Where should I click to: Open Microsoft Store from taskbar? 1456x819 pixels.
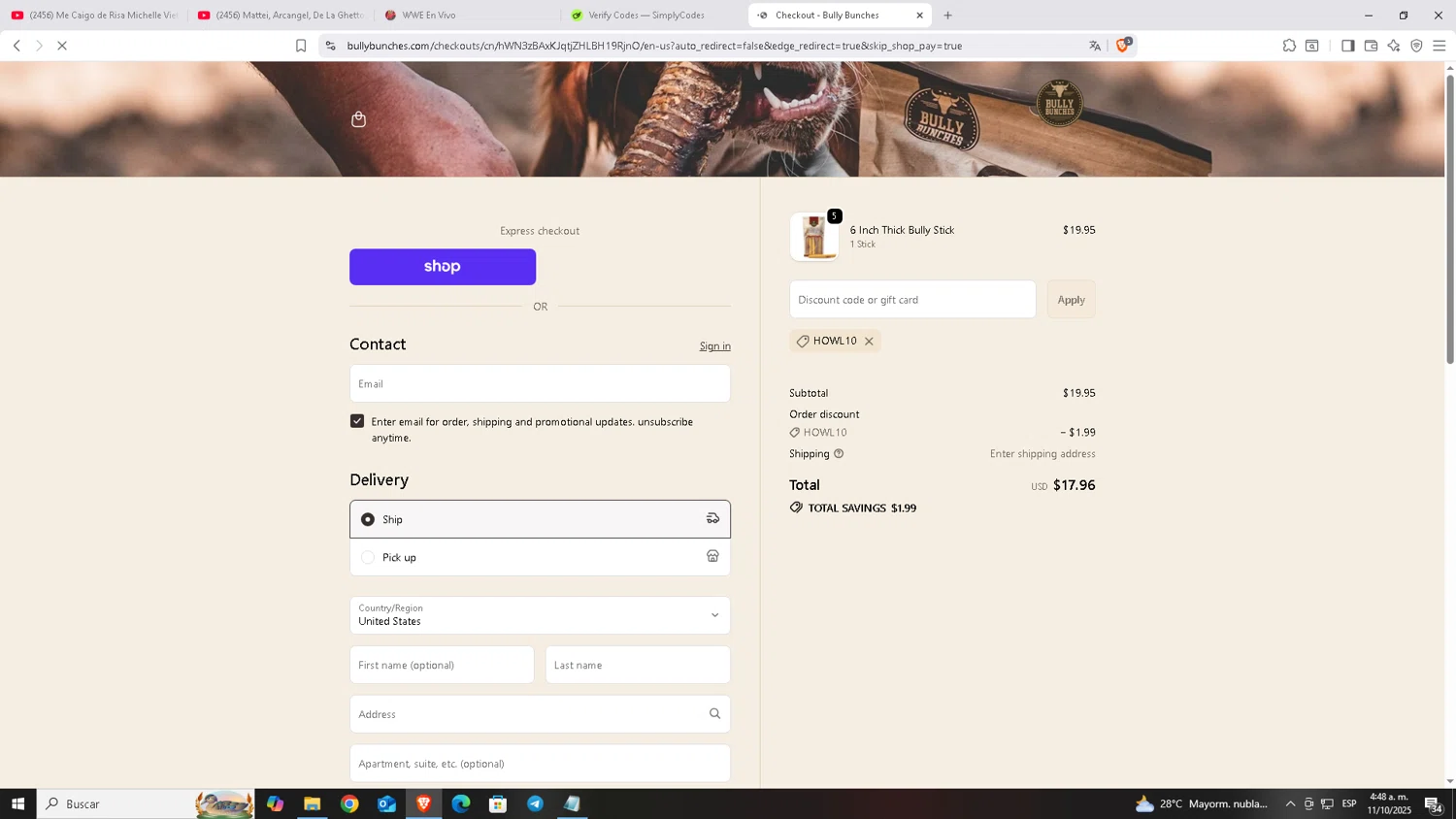(498, 803)
